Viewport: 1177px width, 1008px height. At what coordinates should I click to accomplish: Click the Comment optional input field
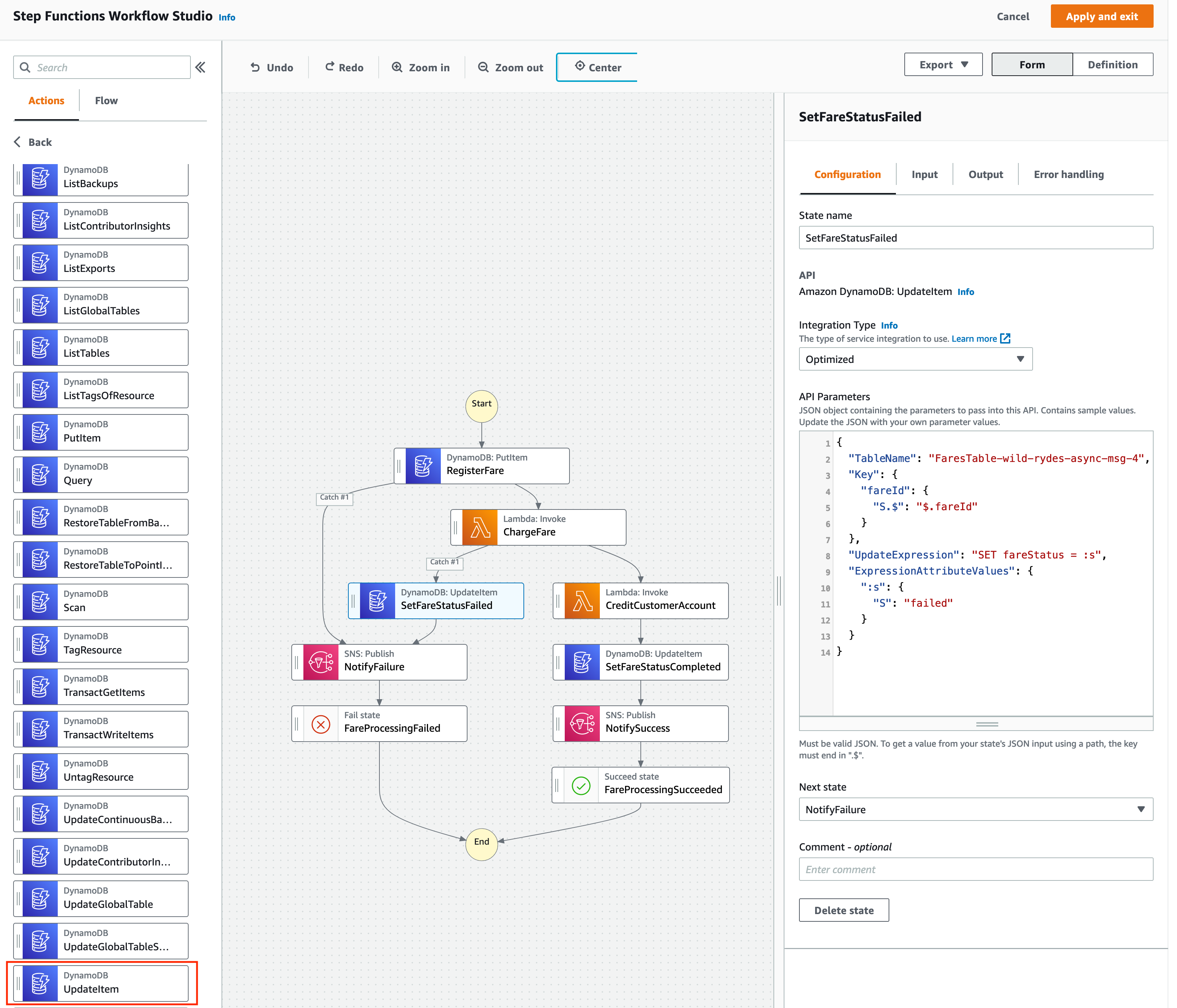click(x=976, y=869)
